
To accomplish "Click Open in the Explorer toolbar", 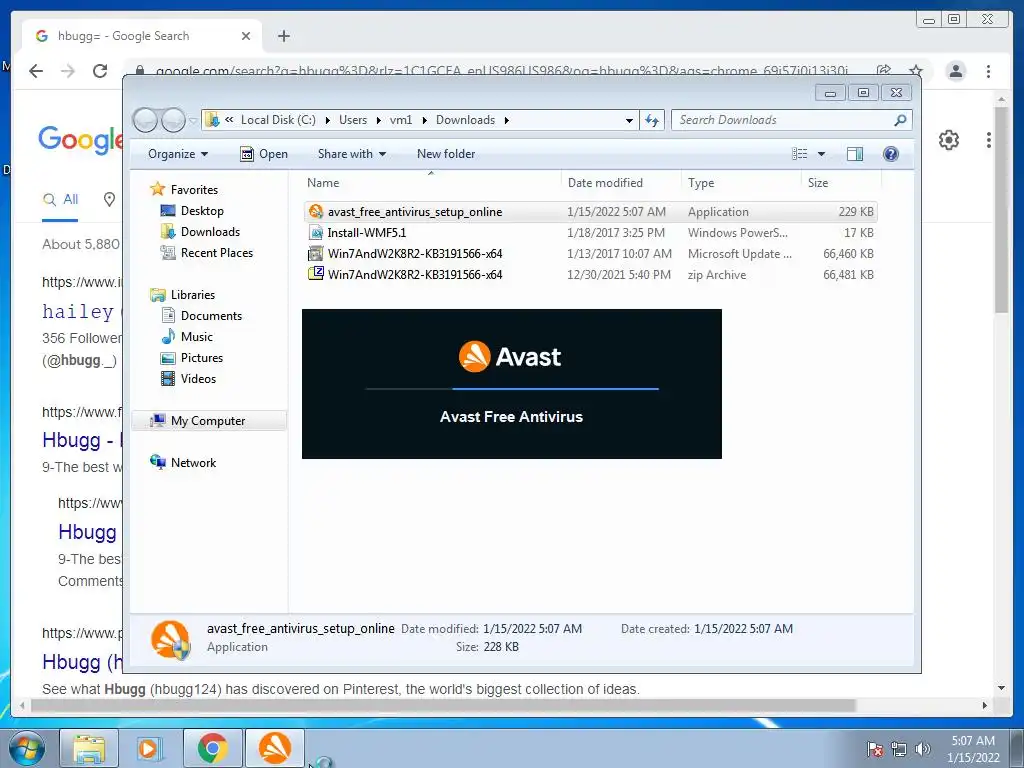I will tap(264, 154).
